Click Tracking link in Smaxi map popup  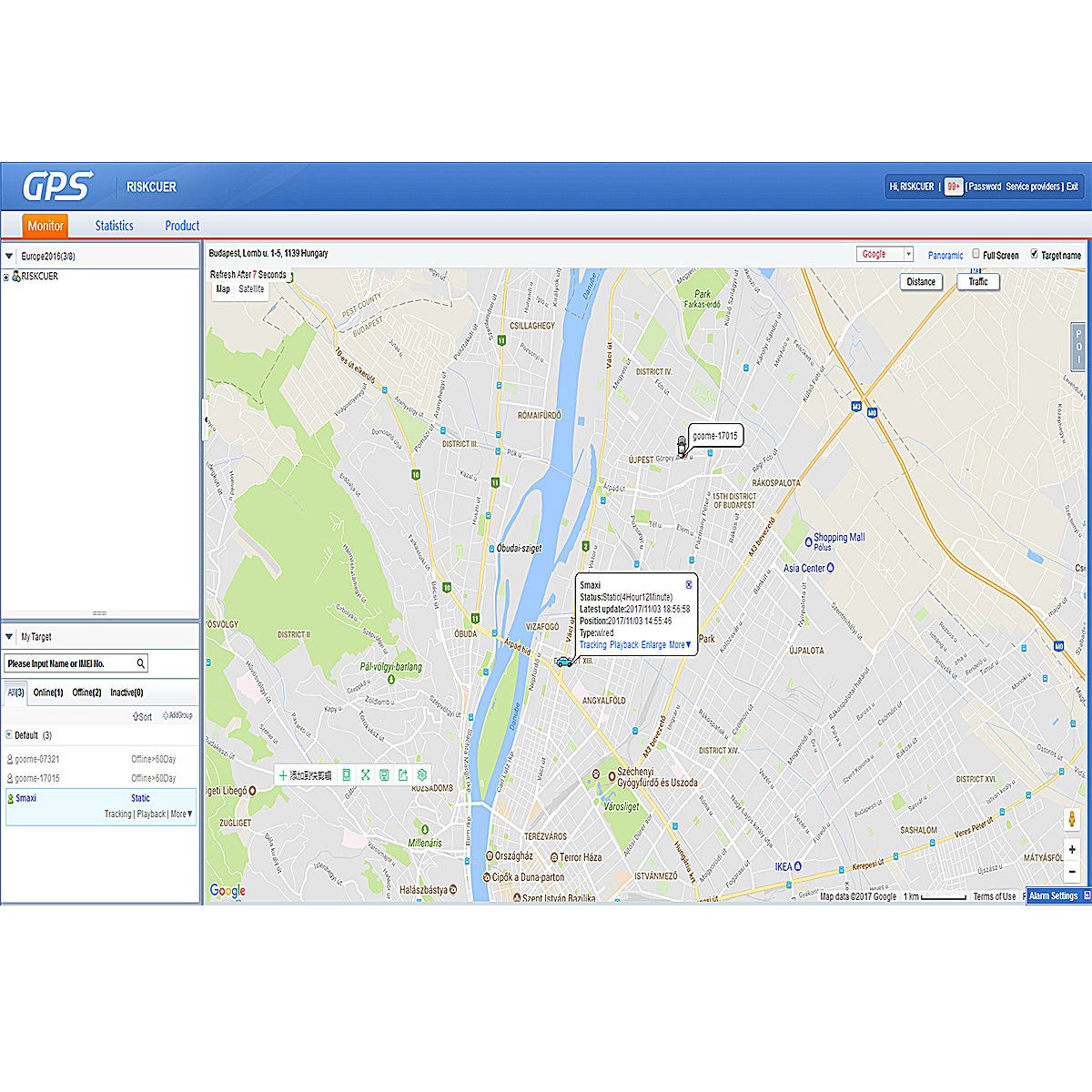point(592,644)
